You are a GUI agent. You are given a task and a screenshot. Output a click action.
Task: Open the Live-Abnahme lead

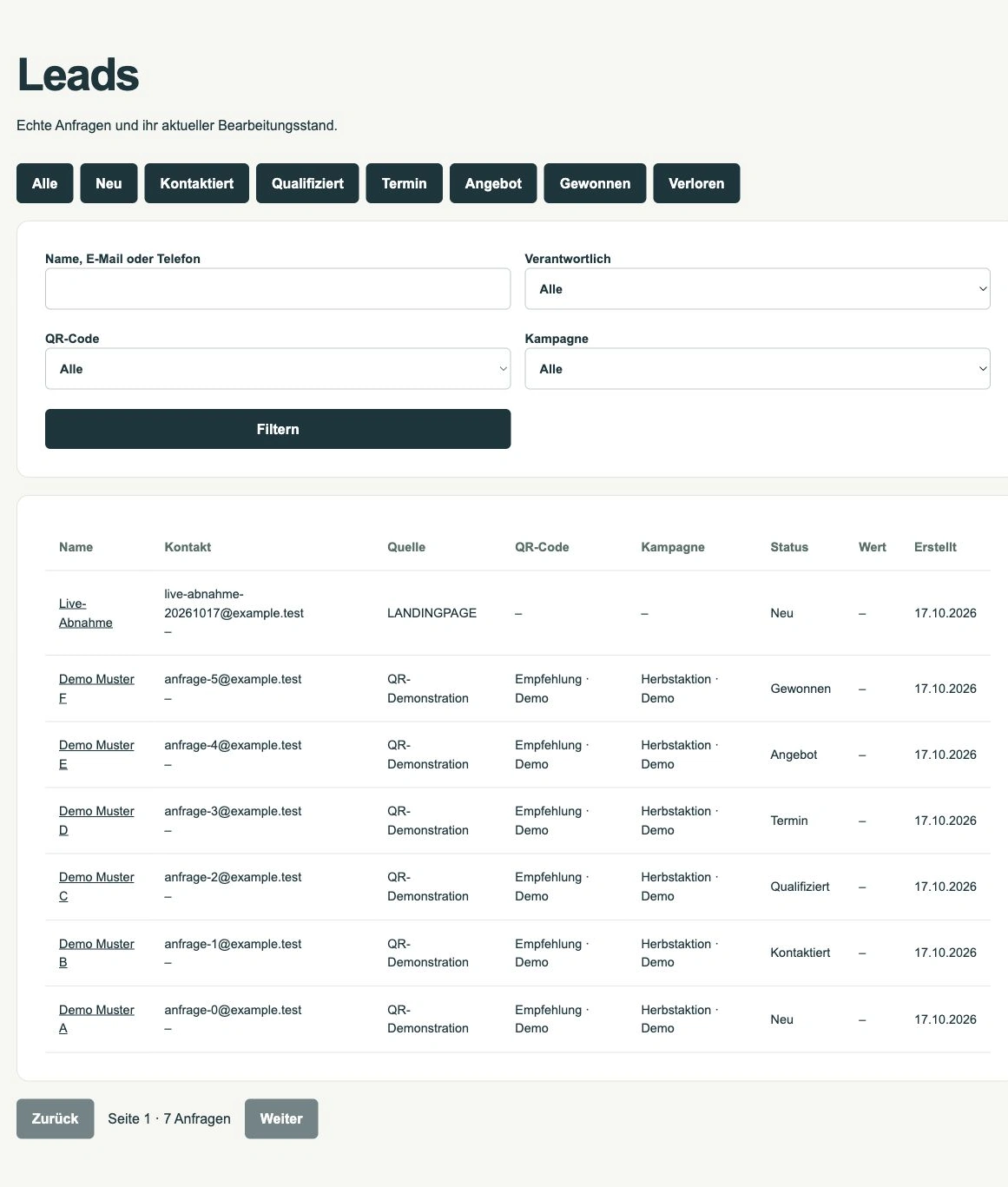point(85,613)
